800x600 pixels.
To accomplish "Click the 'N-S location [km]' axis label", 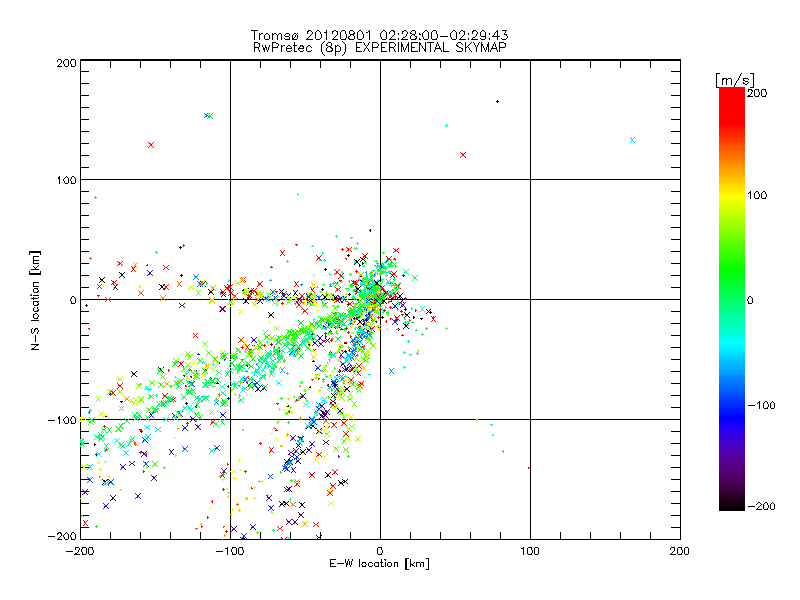I will pos(35,300).
